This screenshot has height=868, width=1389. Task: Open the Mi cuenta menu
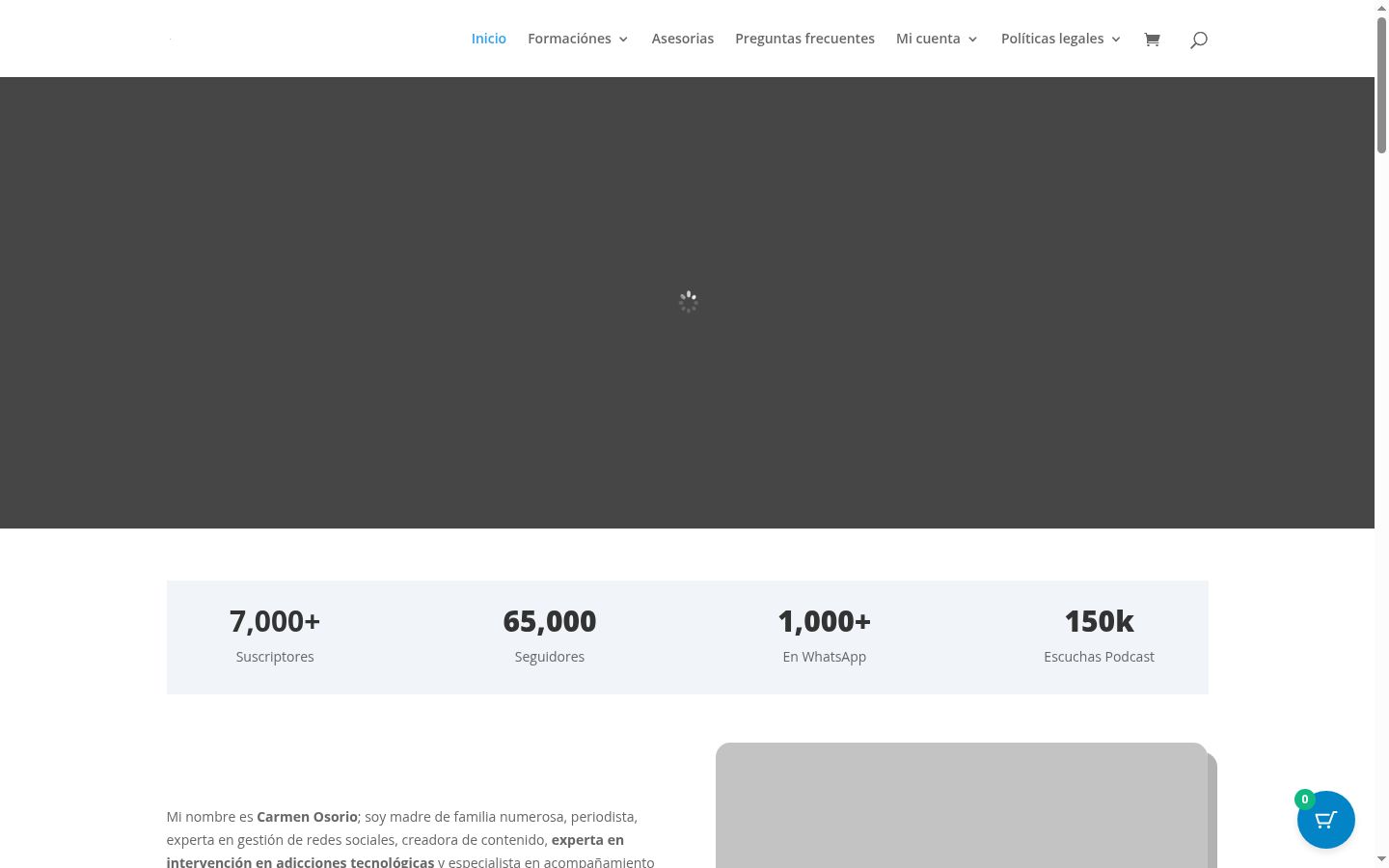pos(928,39)
